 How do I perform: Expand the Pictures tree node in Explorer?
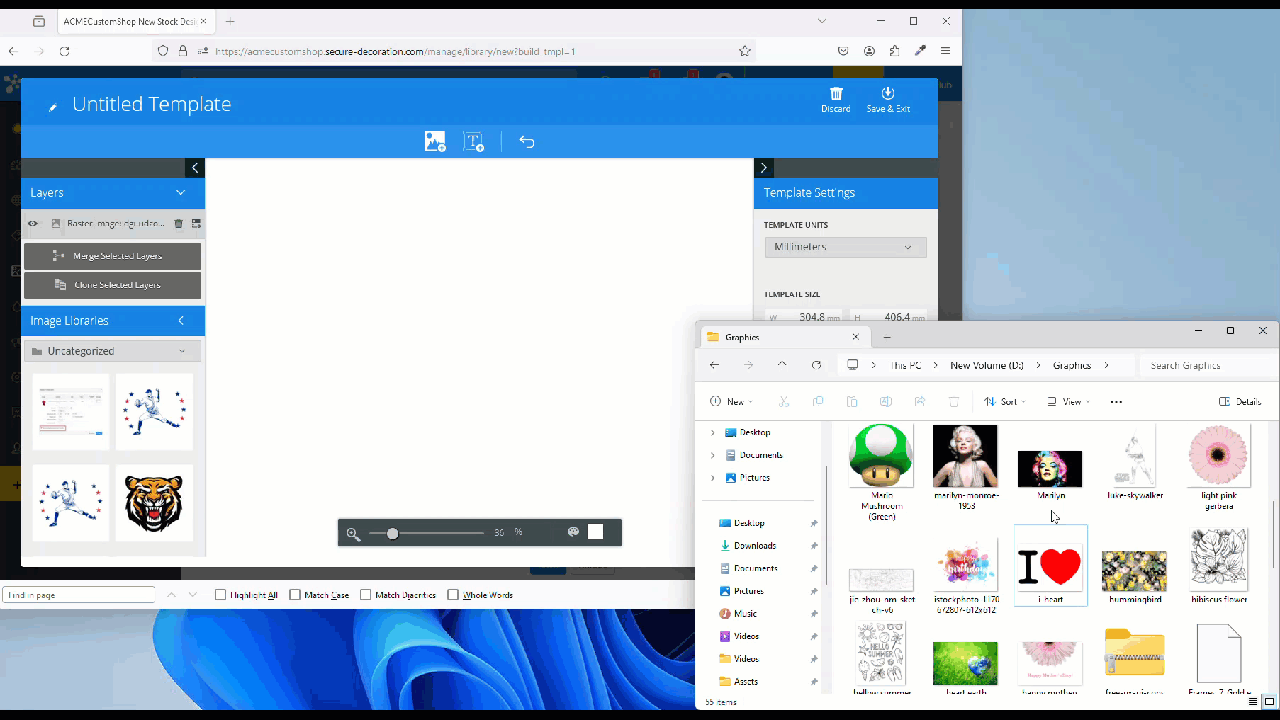pos(713,478)
